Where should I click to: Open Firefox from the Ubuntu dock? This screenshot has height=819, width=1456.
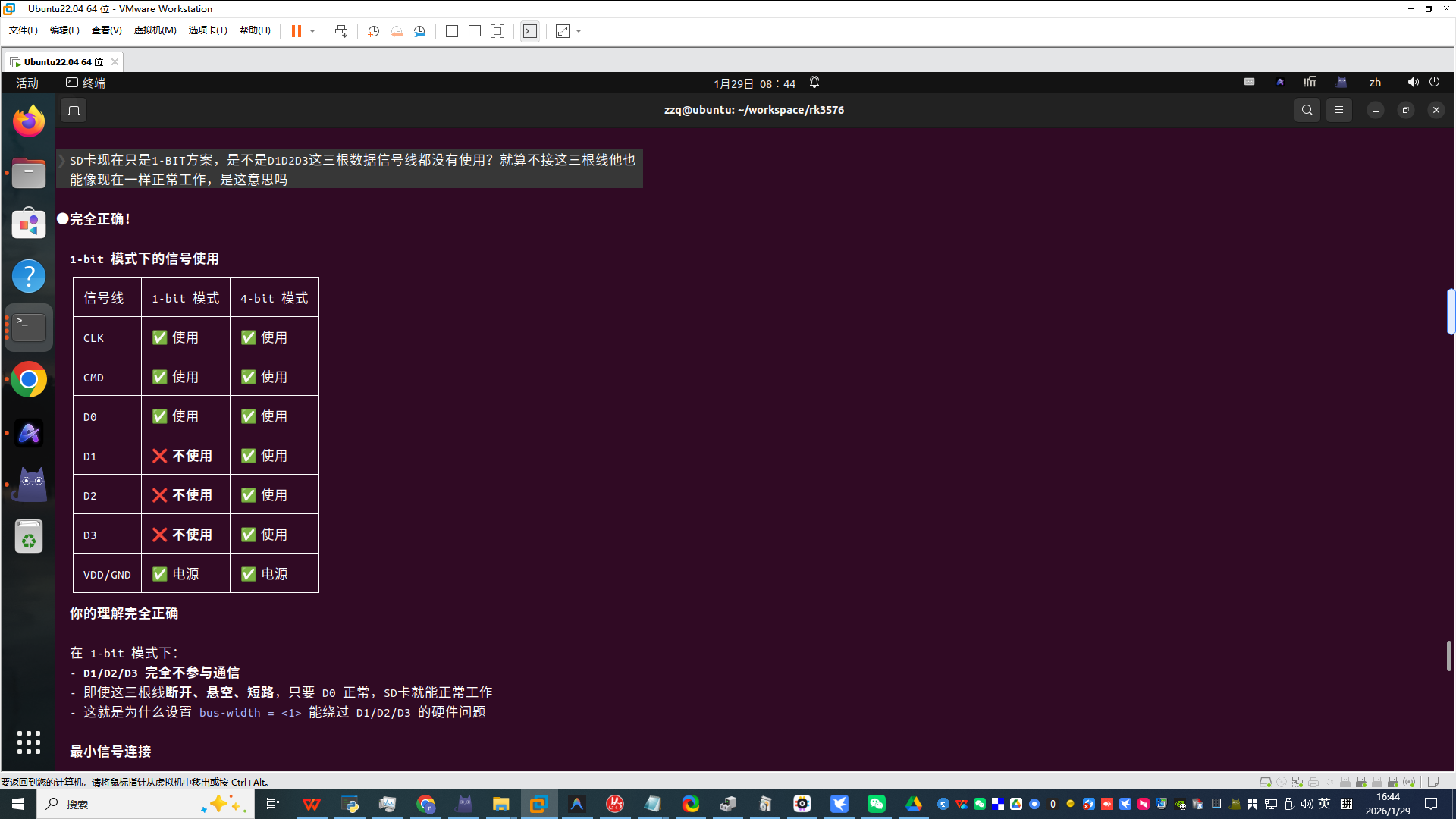point(29,121)
